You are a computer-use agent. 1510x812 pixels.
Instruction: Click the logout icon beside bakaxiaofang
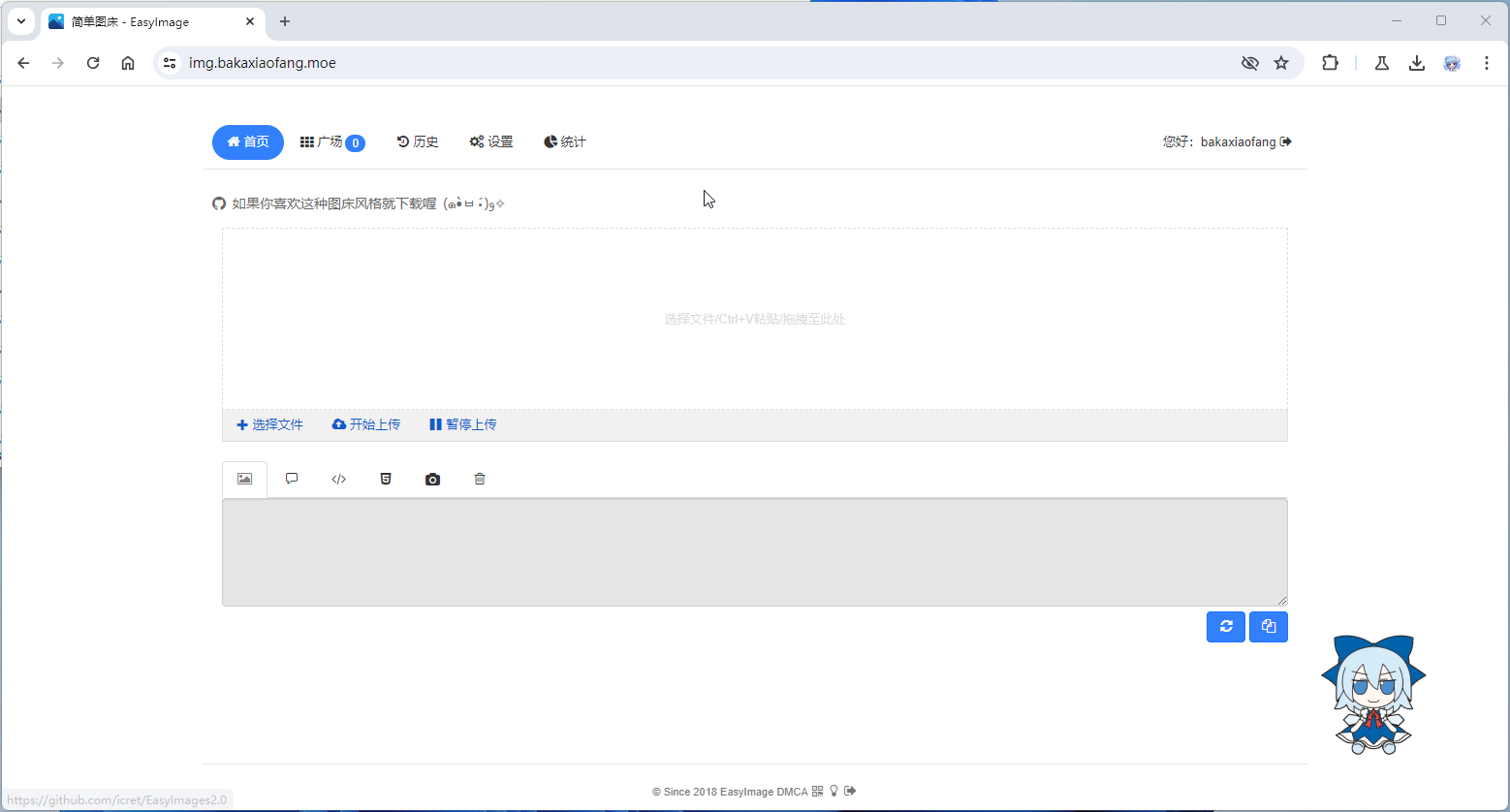tap(1286, 142)
